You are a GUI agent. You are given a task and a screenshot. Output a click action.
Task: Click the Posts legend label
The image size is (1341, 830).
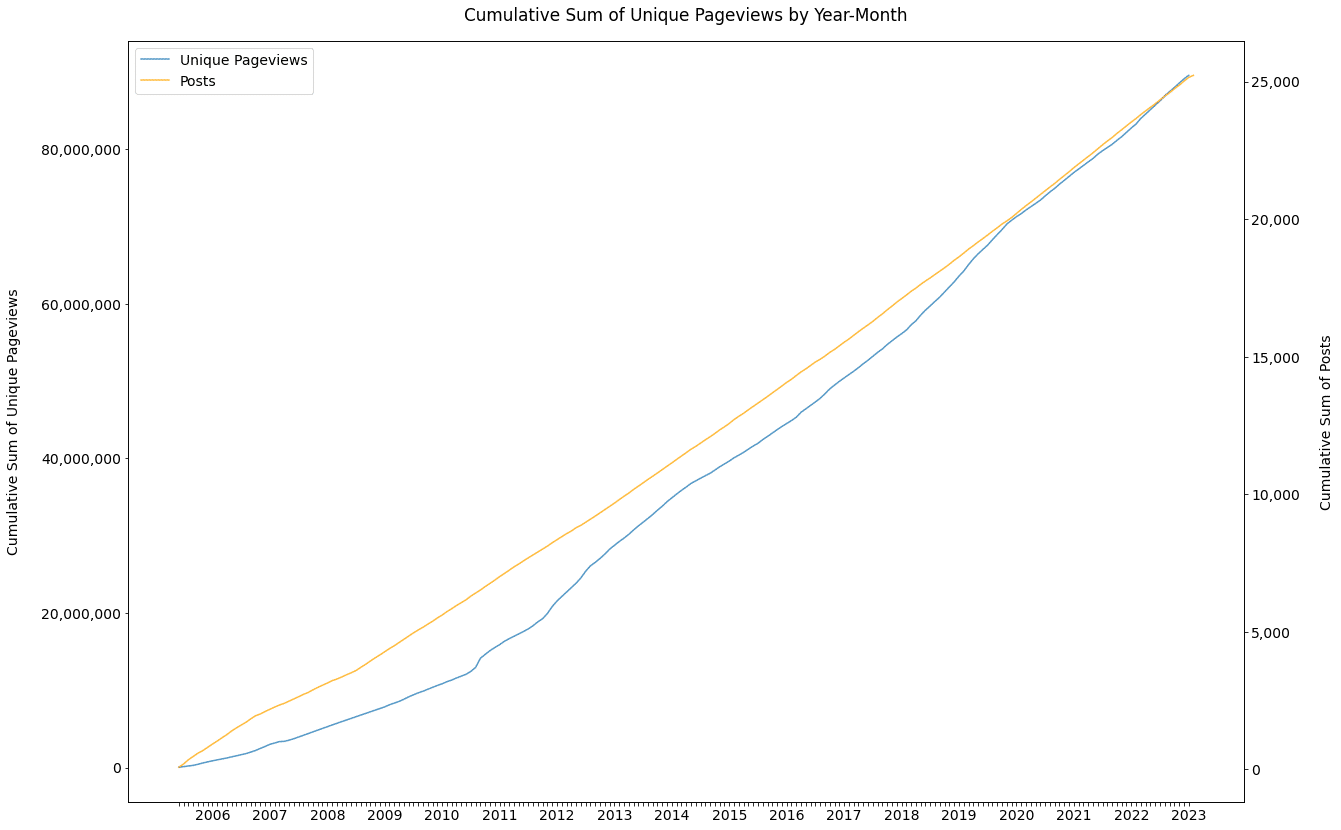[x=198, y=82]
